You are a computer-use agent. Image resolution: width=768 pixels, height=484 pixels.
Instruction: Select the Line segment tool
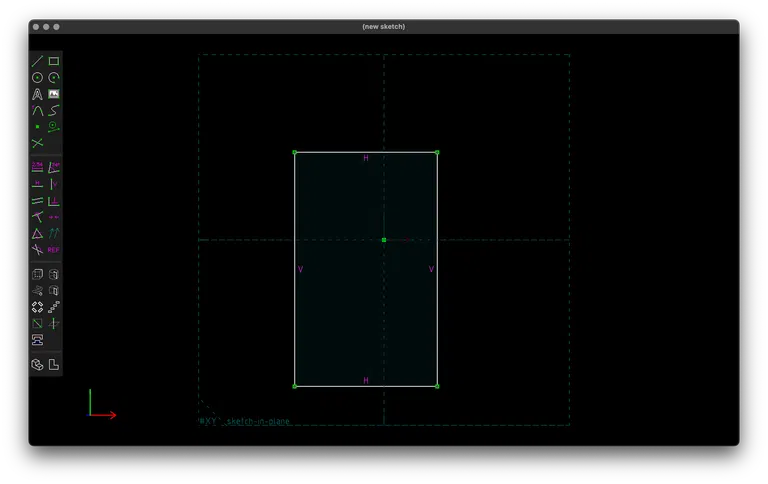click(37, 61)
